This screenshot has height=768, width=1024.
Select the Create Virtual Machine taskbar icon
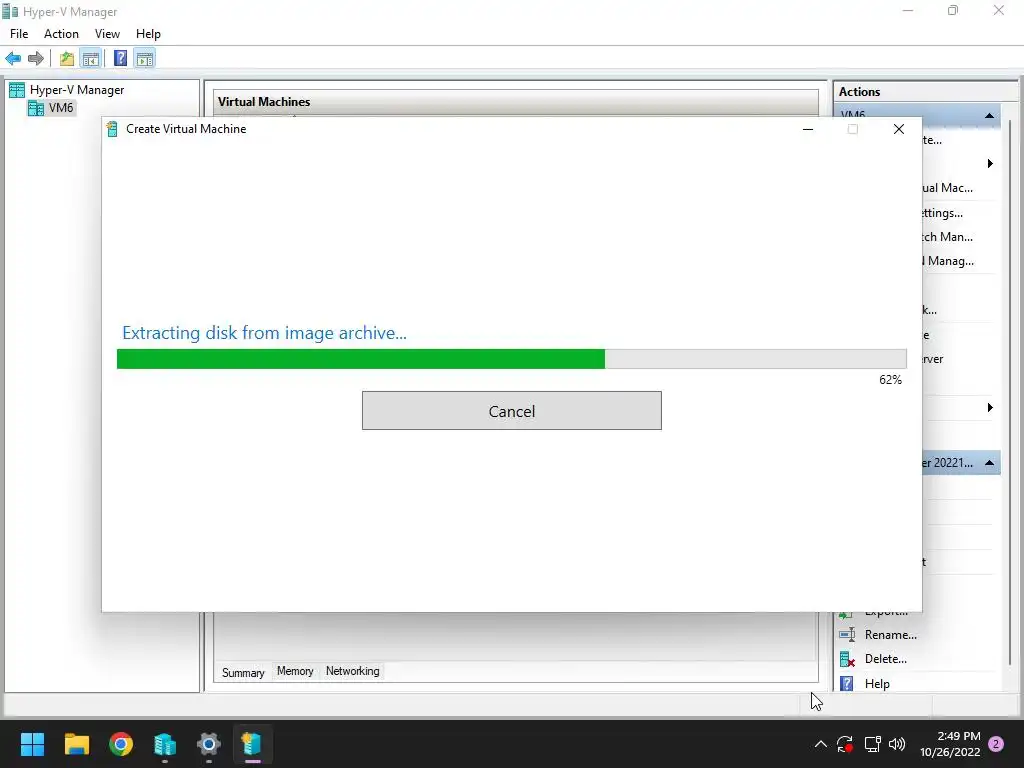click(253, 744)
